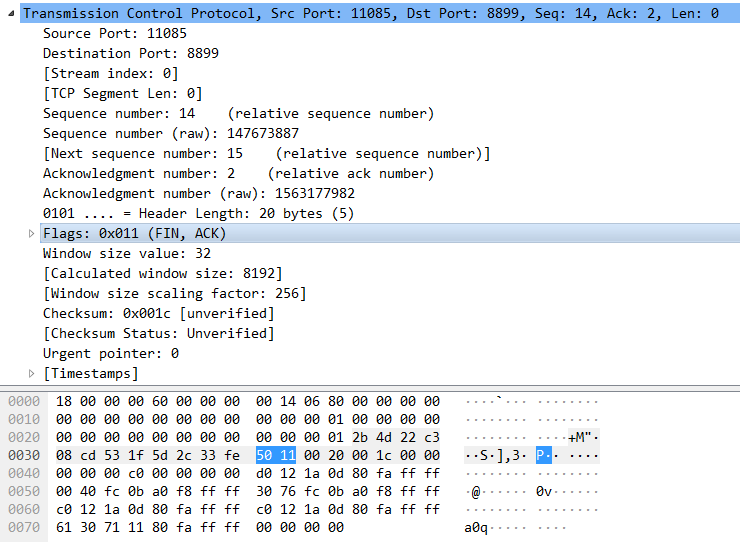Click hex offset 0000 in bytes pane

[24, 401]
